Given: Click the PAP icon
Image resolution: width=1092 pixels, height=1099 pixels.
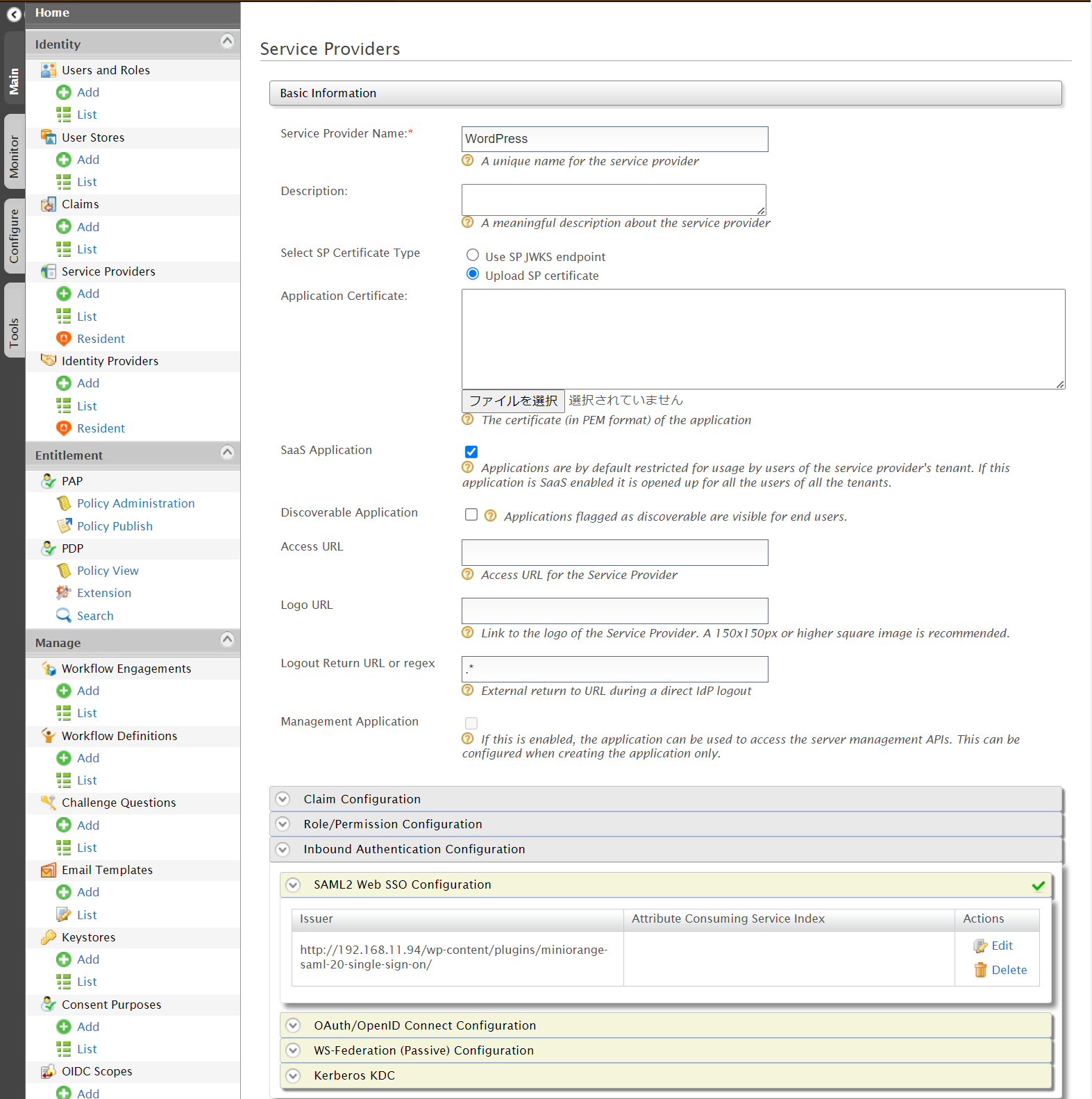Looking at the screenshot, I should 49,480.
